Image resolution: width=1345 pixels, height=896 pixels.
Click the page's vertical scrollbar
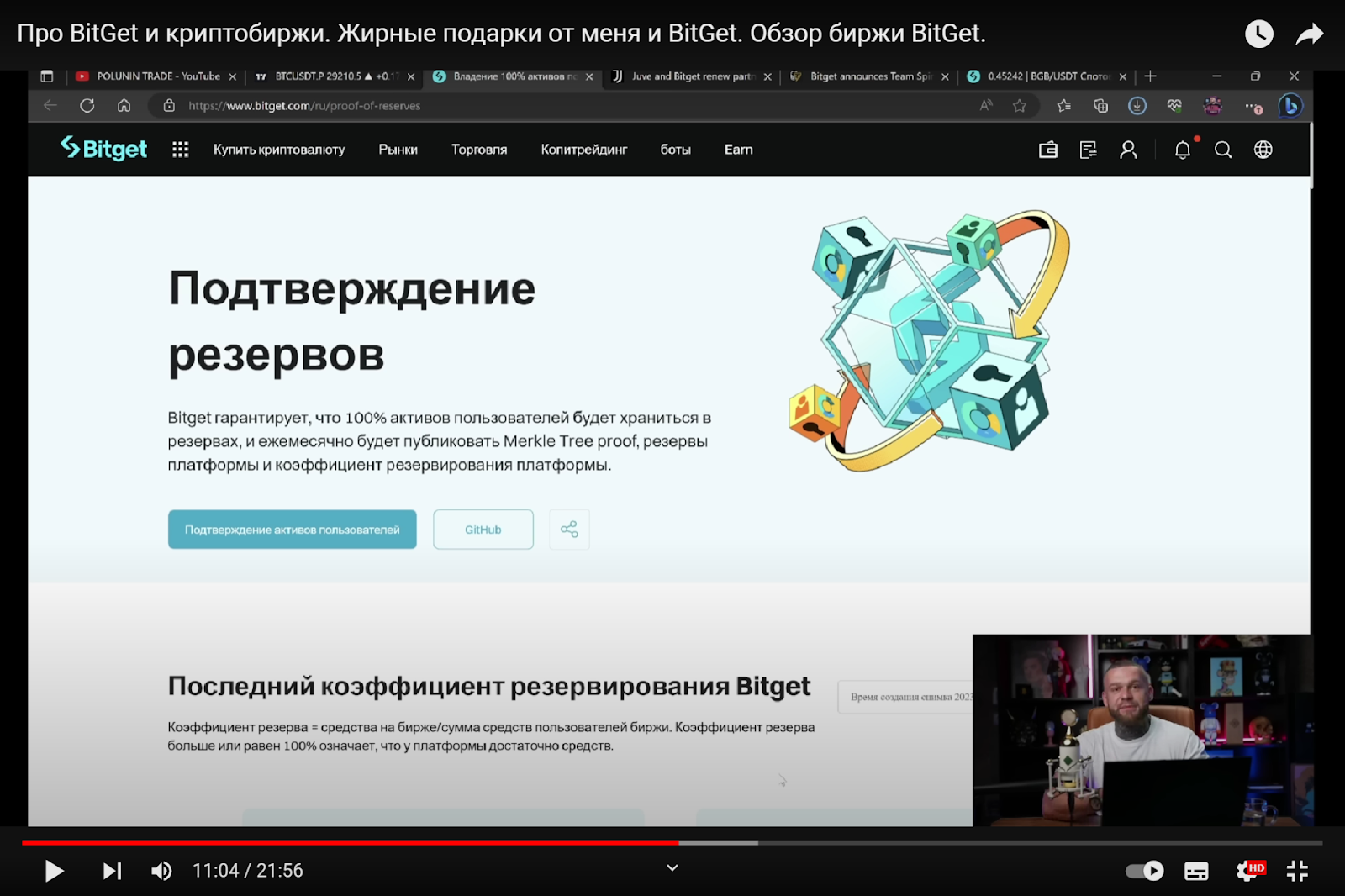[x=1312, y=156]
